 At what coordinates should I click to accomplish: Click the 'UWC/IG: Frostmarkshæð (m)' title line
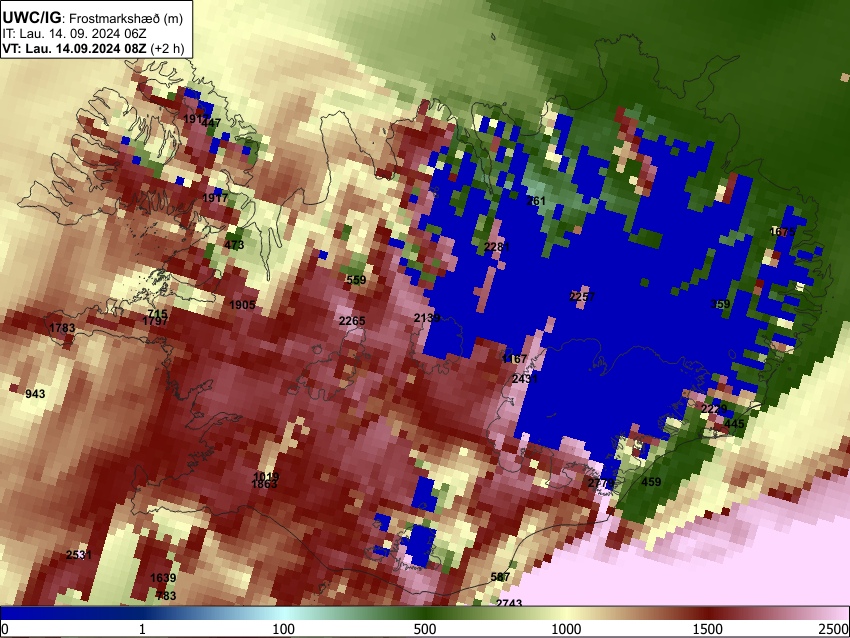coord(93,18)
